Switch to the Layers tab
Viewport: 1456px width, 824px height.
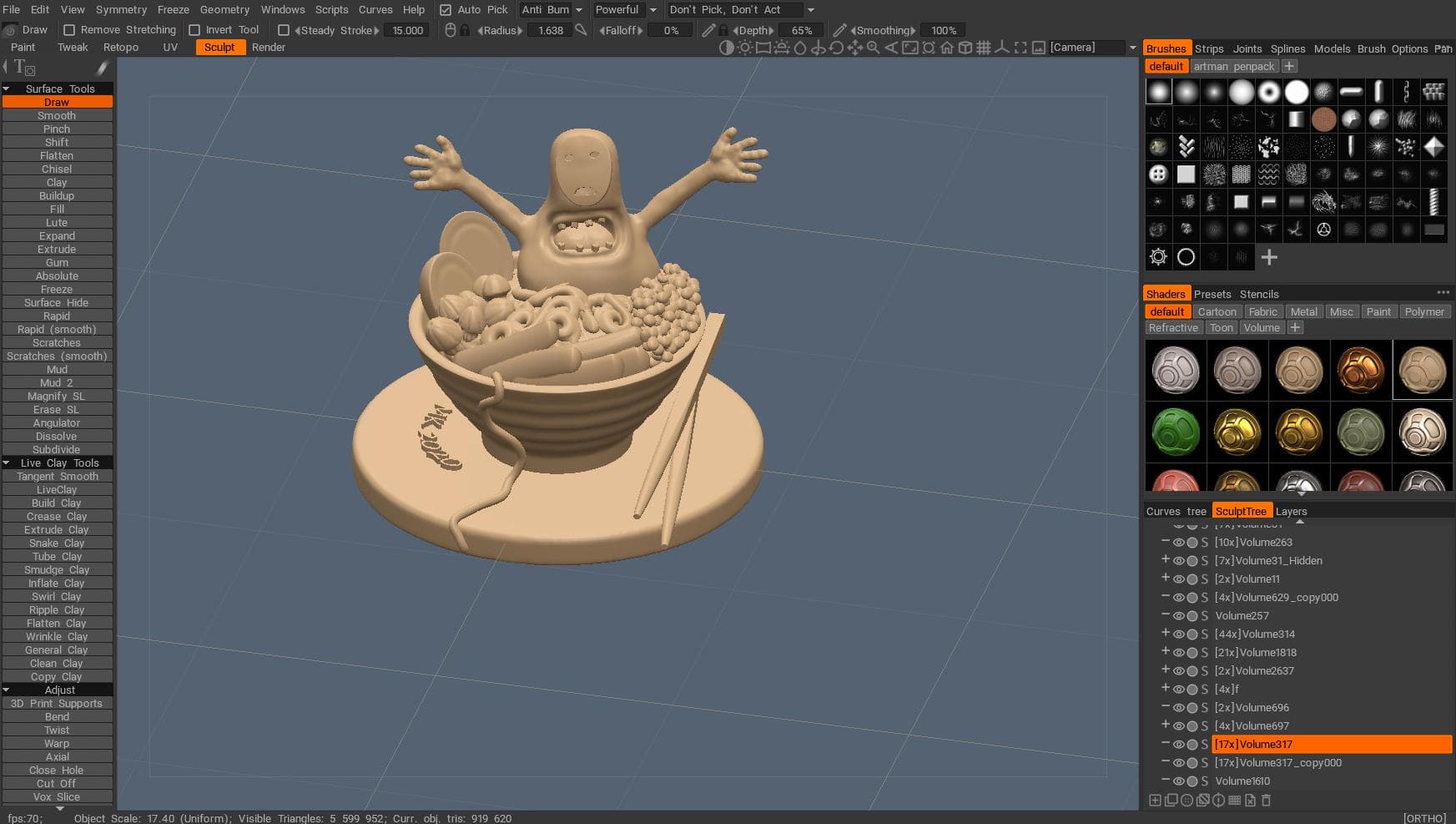pyautogui.click(x=1291, y=511)
